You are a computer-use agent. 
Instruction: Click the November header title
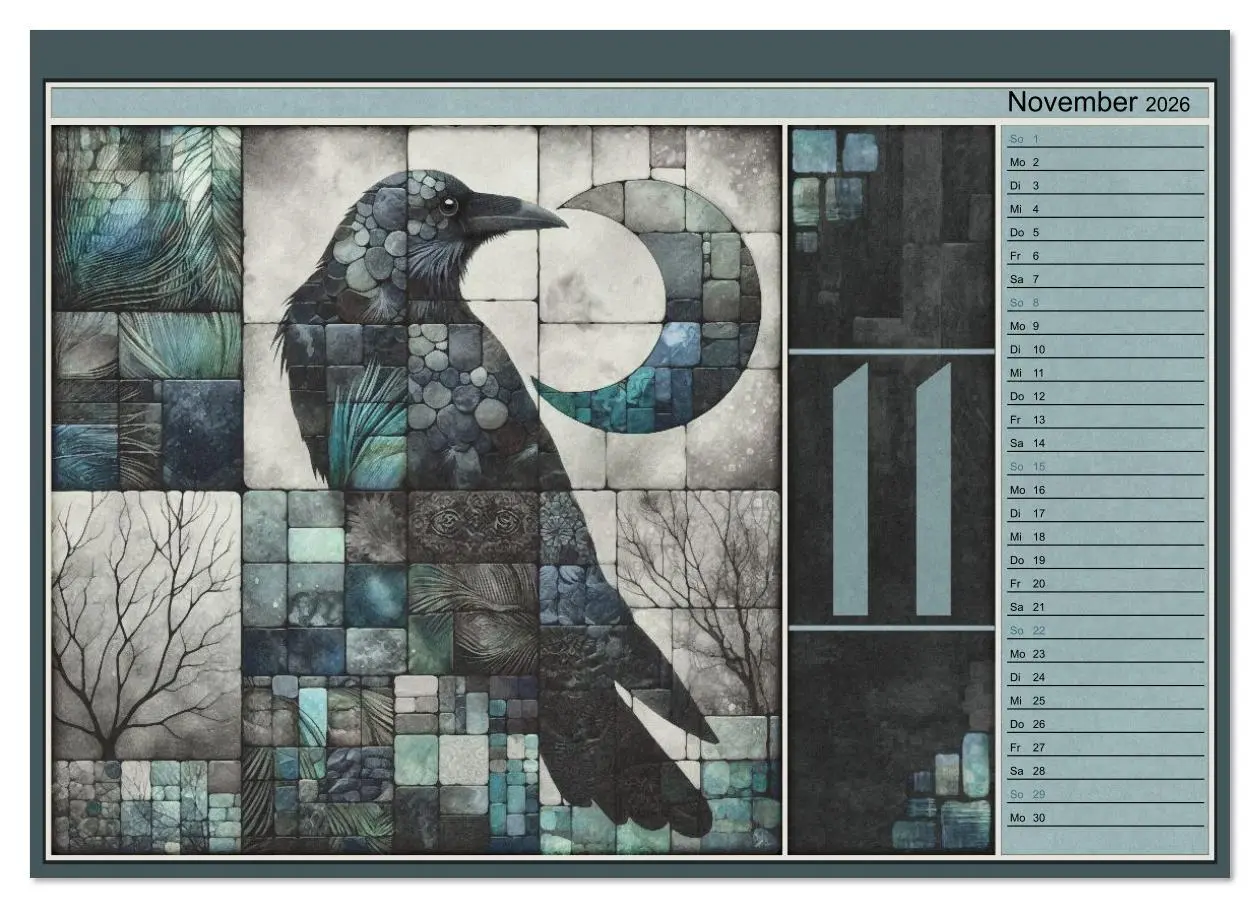[x=1070, y=101]
